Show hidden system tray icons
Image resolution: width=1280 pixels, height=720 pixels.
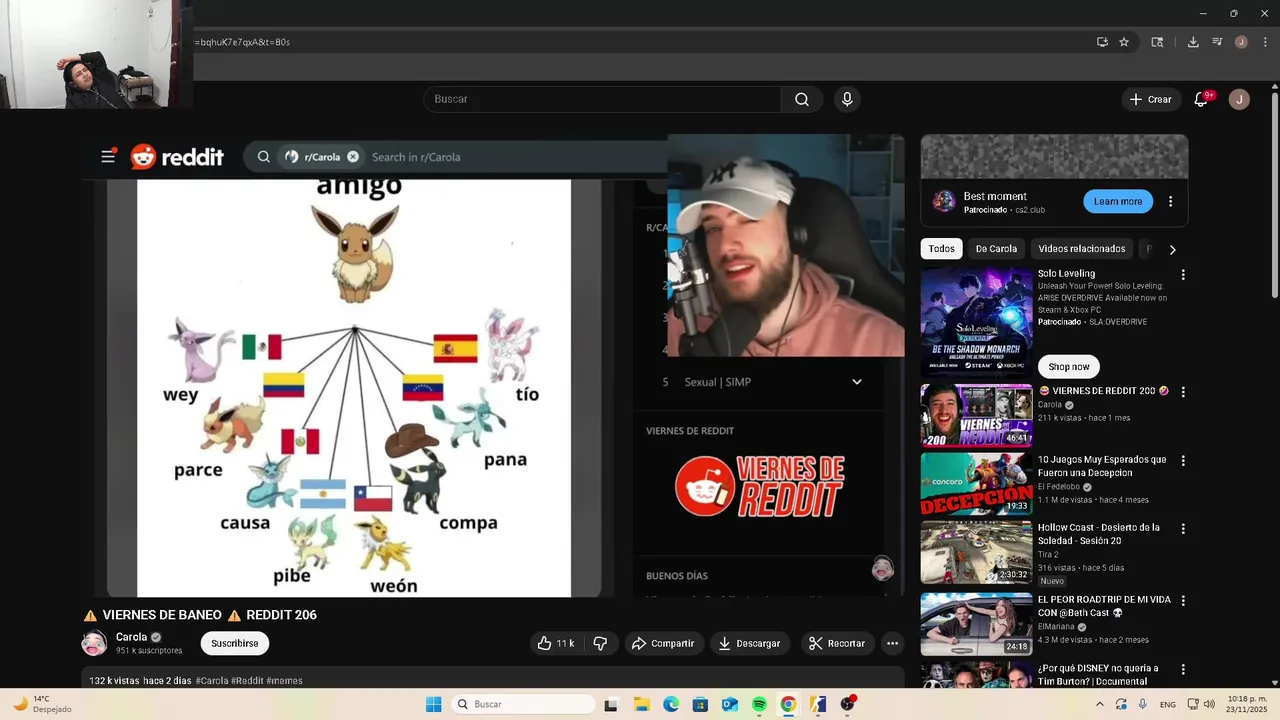pos(1100,704)
